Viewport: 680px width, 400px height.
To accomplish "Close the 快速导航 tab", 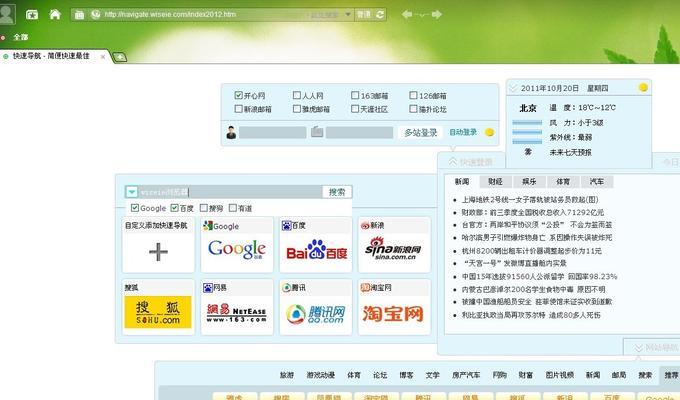I will tap(103, 56).
